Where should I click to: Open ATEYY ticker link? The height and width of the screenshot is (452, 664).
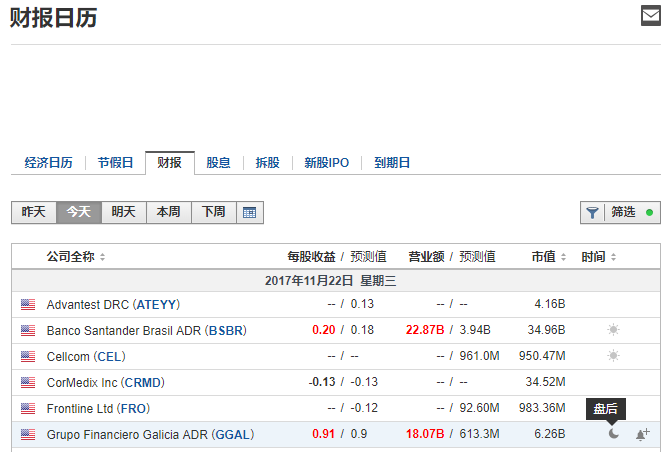156,305
